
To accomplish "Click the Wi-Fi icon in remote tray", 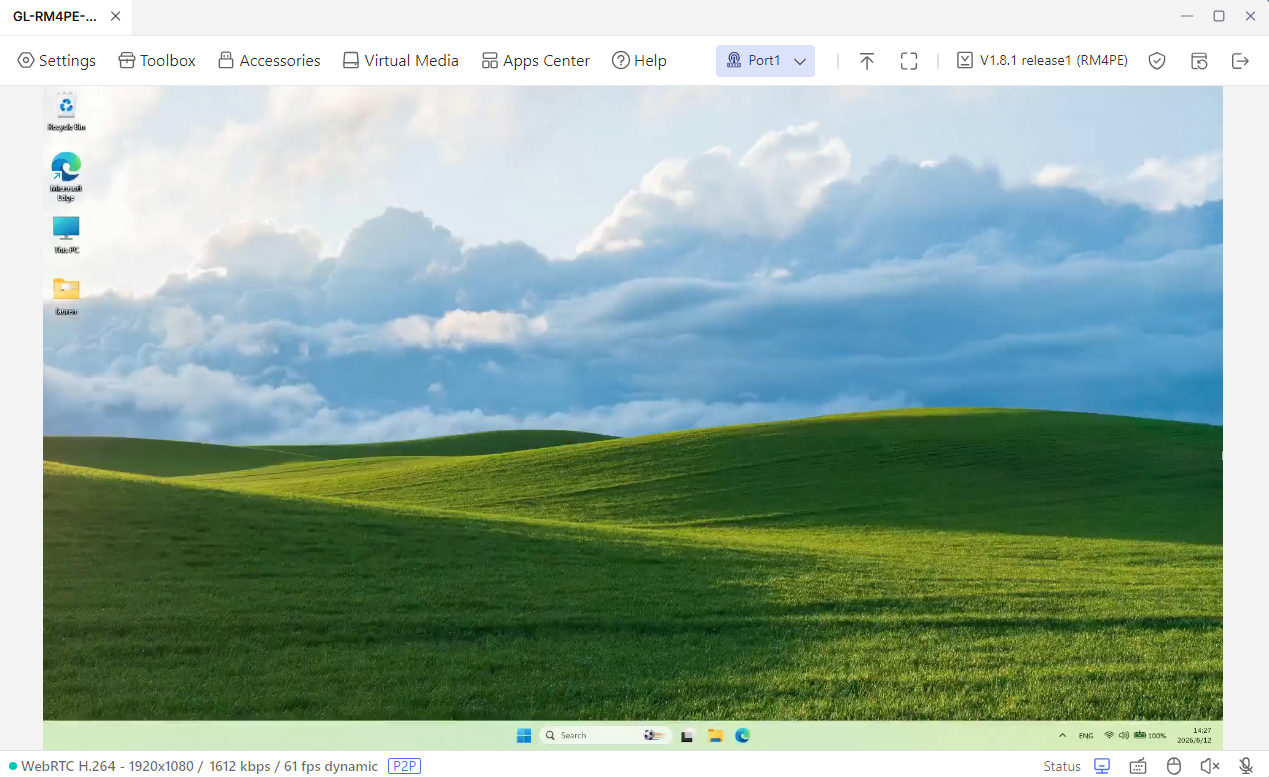I will pos(1109,735).
